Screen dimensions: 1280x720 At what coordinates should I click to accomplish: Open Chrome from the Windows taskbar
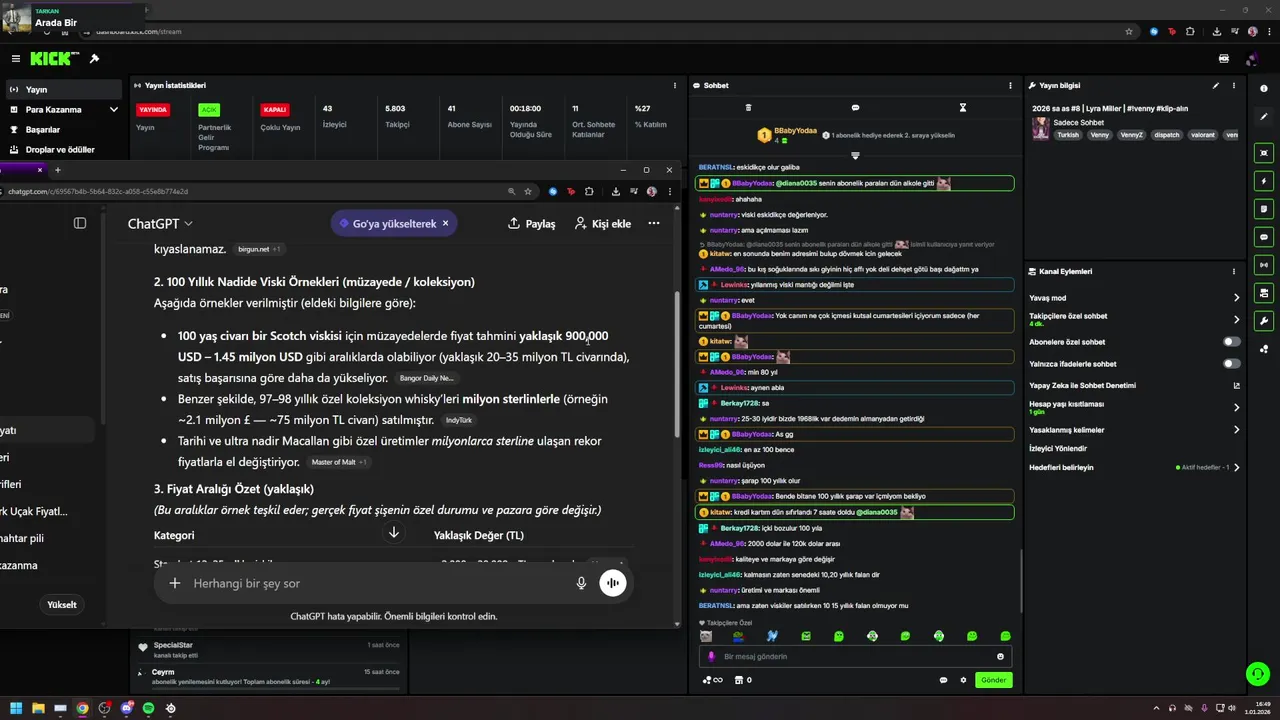(82, 708)
